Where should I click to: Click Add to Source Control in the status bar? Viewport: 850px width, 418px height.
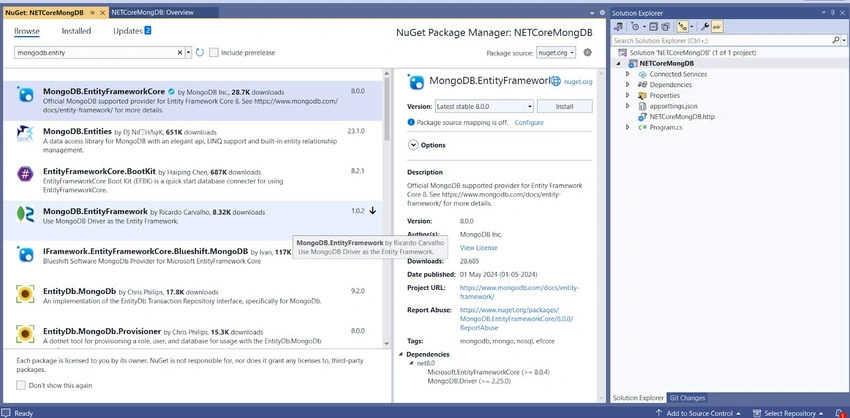pyautogui.click(x=698, y=413)
